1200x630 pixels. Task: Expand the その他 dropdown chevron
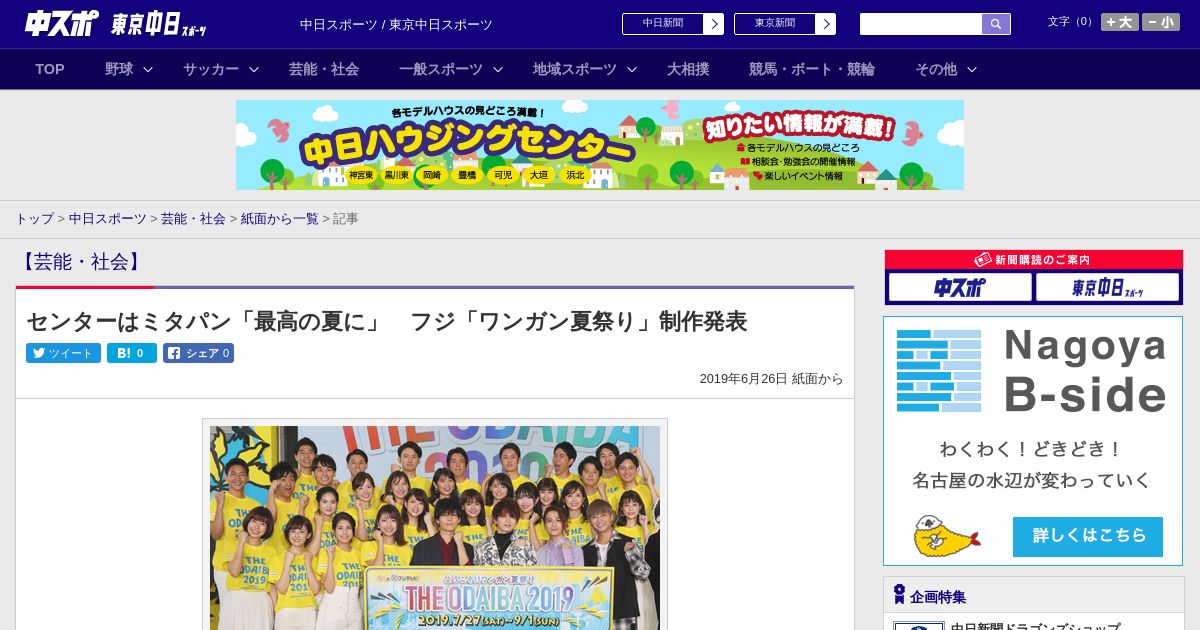[972, 70]
